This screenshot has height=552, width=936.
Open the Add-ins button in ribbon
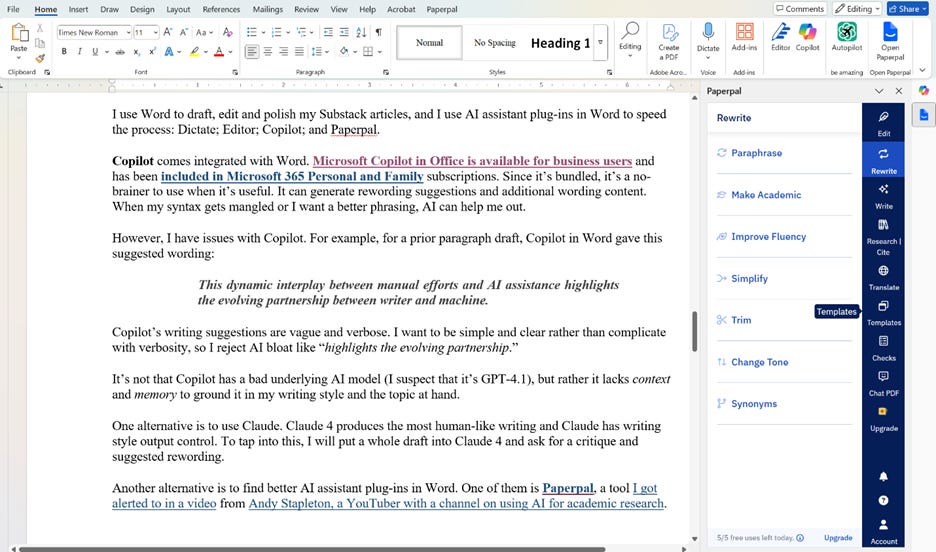[x=744, y=37]
